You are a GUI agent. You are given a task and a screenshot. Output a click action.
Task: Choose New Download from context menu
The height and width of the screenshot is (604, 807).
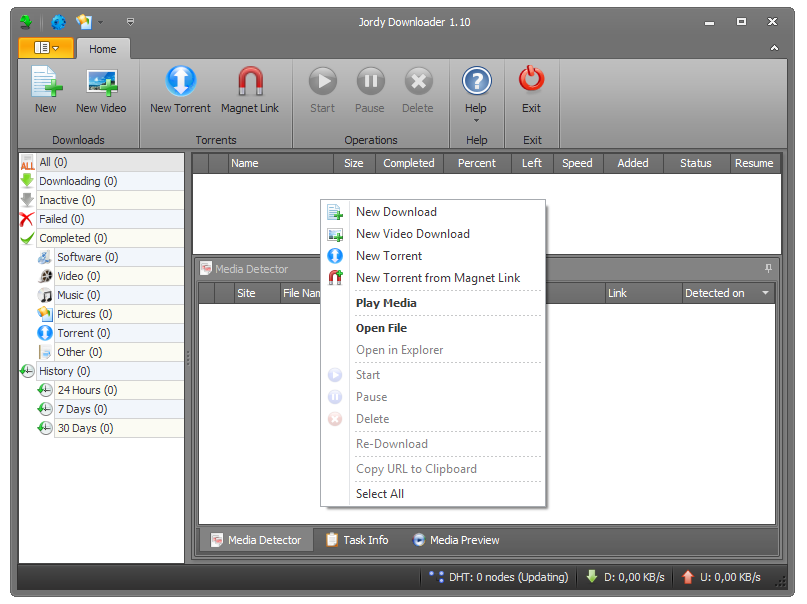coord(433,212)
